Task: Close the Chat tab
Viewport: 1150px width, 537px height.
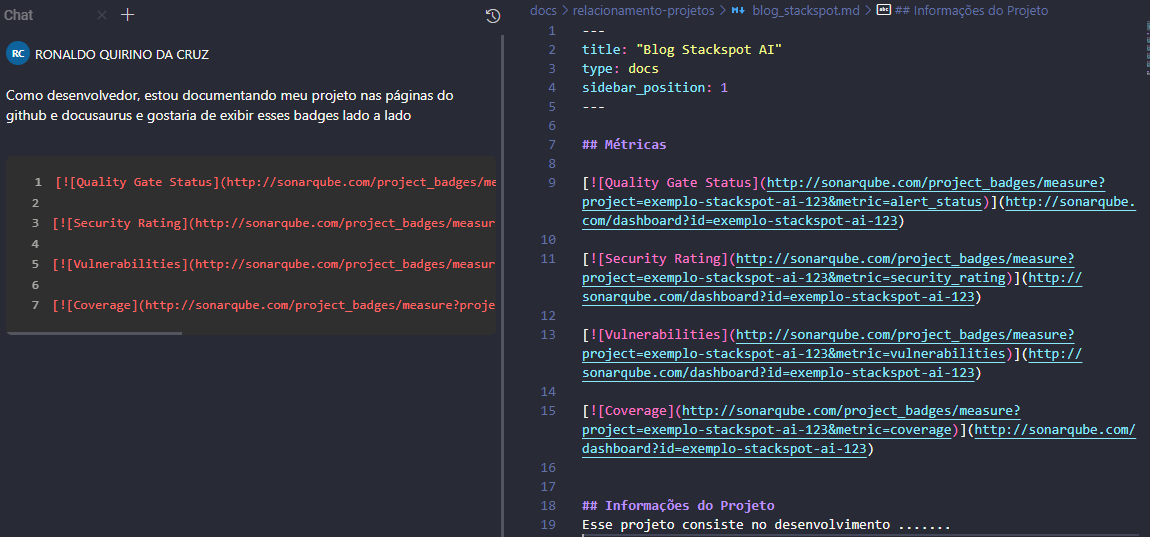Action: click(102, 15)
